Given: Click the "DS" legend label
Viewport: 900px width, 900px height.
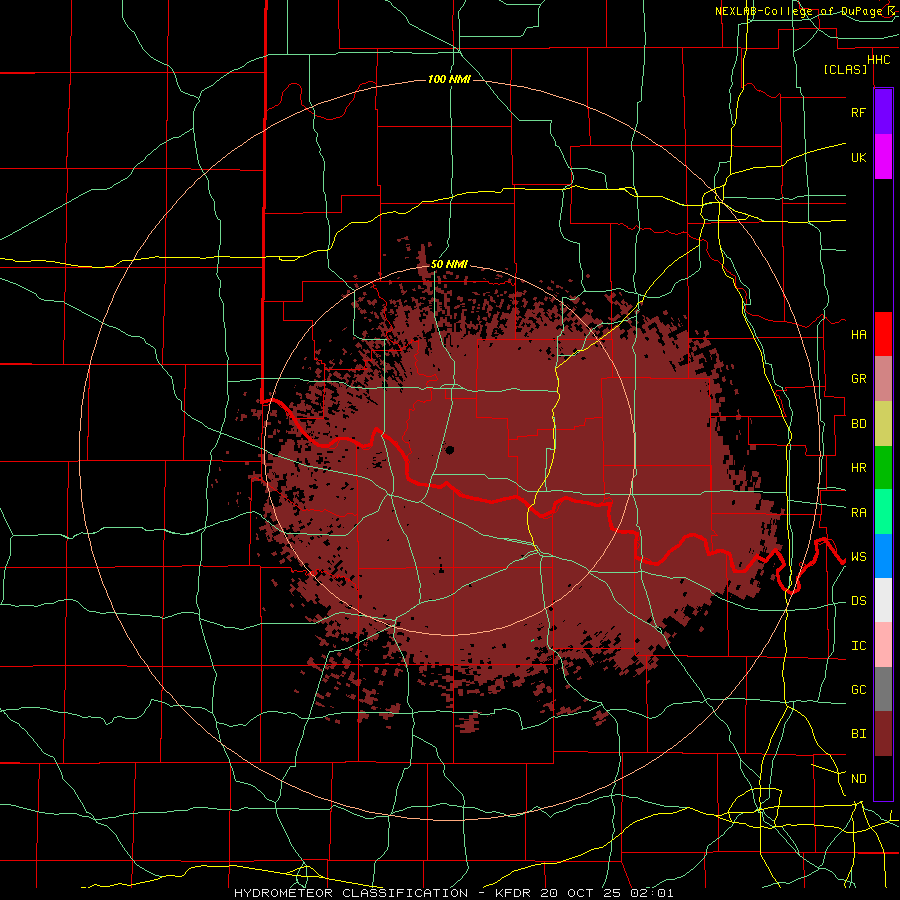Looking at the screenshot, I should (x=858, y=601).
